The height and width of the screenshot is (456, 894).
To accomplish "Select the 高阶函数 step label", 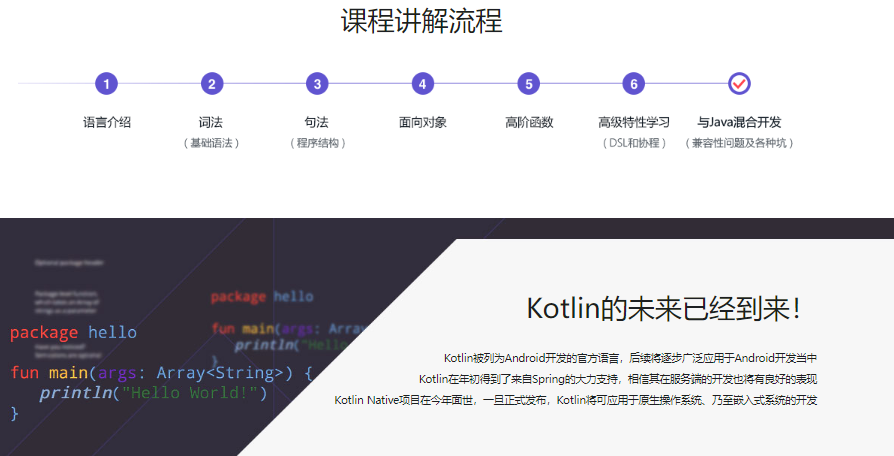I will [529, 122].
